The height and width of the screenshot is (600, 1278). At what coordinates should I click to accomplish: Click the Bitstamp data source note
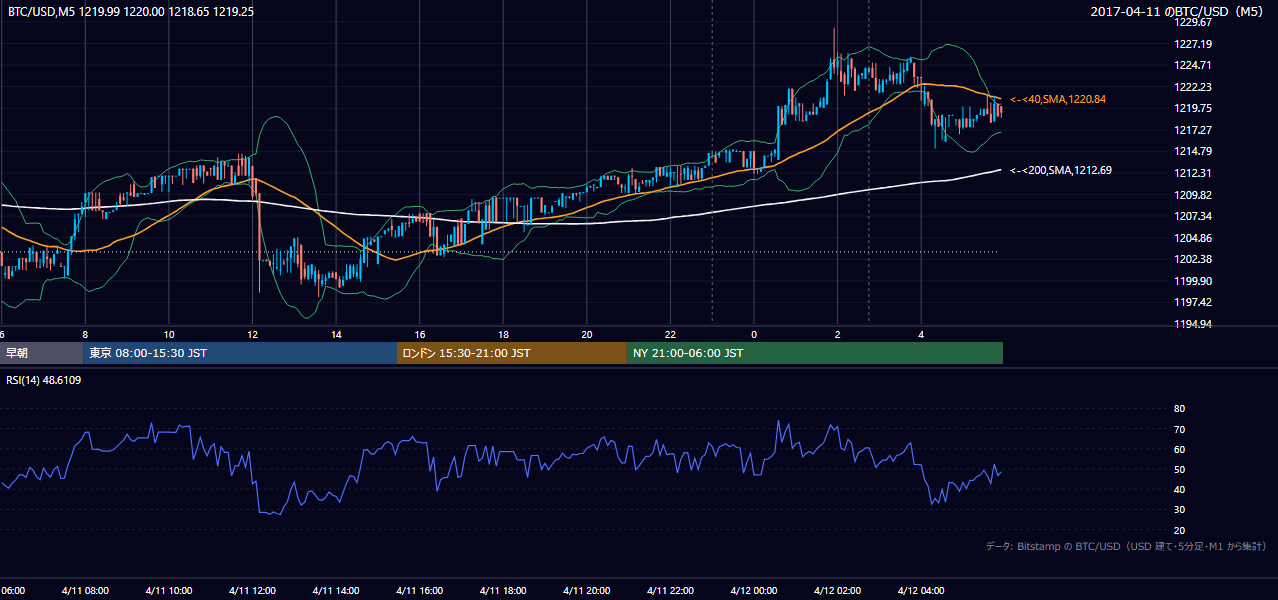coord(1126,546)
